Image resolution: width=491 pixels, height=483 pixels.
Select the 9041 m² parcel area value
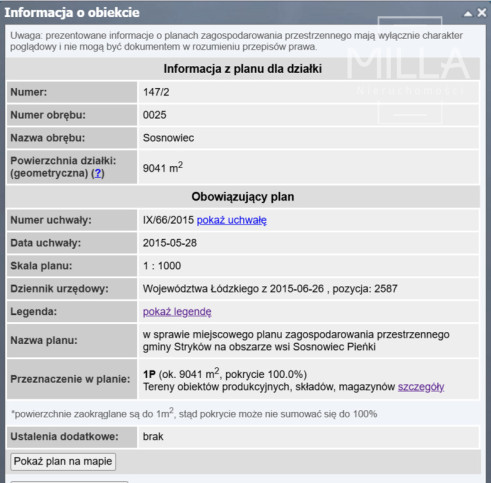tap(163, 167)
